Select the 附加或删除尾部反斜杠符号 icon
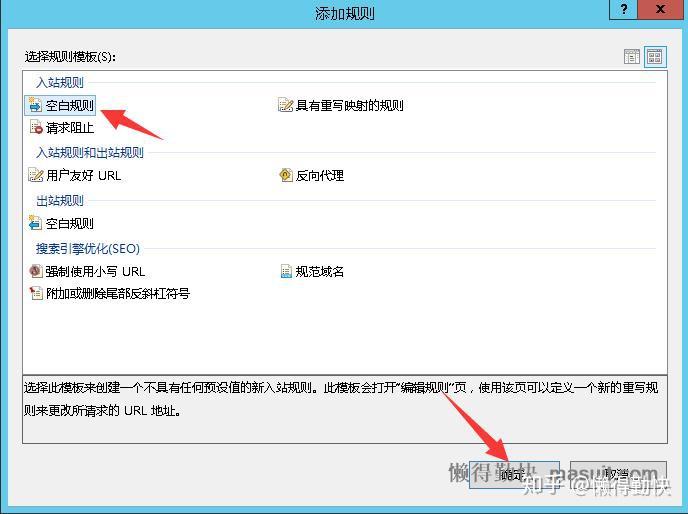This screenshot has width=688, height=514. (36, 293)
